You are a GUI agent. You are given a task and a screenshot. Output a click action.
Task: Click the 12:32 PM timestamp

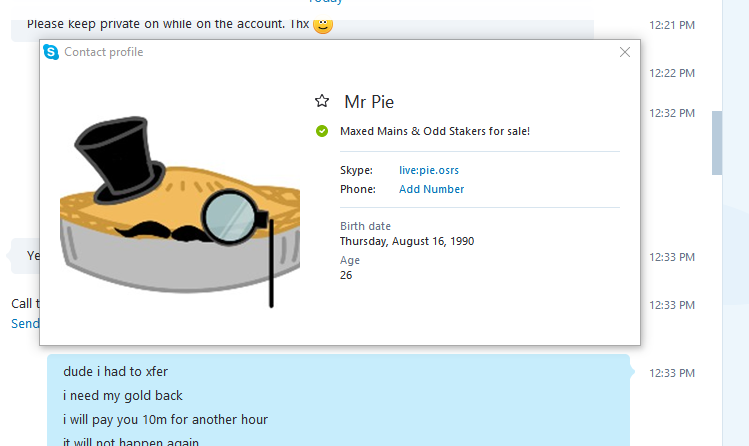pos(672,113)
